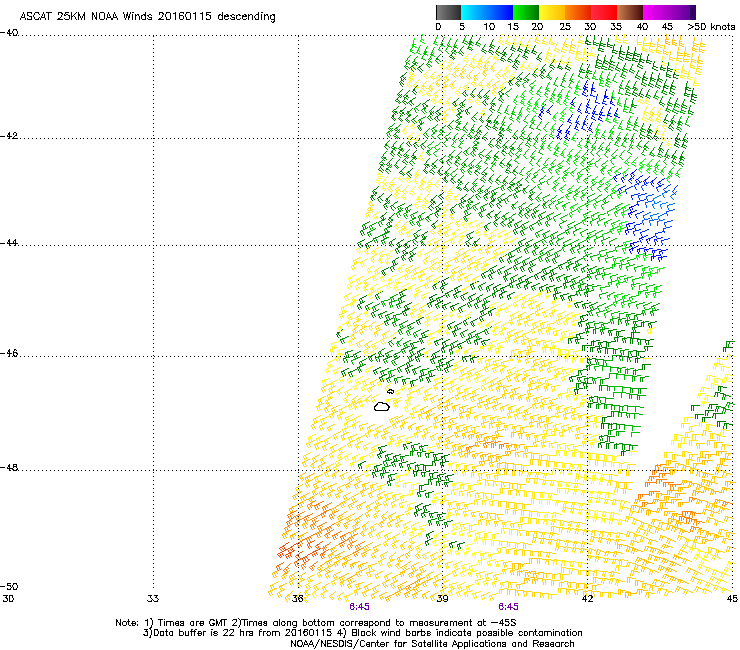Click the purple '6:45' time label between 39 and 42
The image size is (740, 650).
(508, 607)
